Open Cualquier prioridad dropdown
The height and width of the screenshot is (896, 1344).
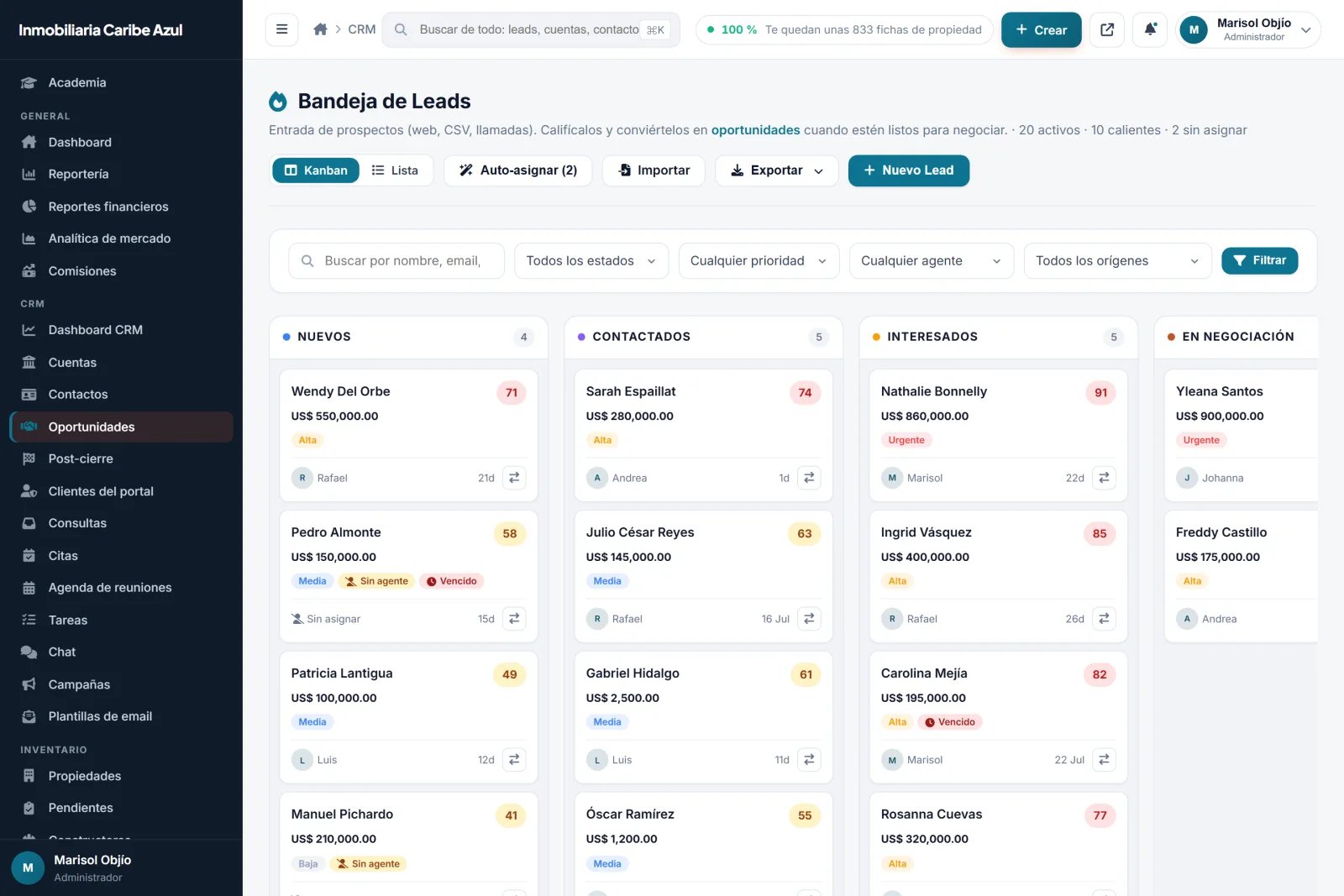(x=759, y=261)
